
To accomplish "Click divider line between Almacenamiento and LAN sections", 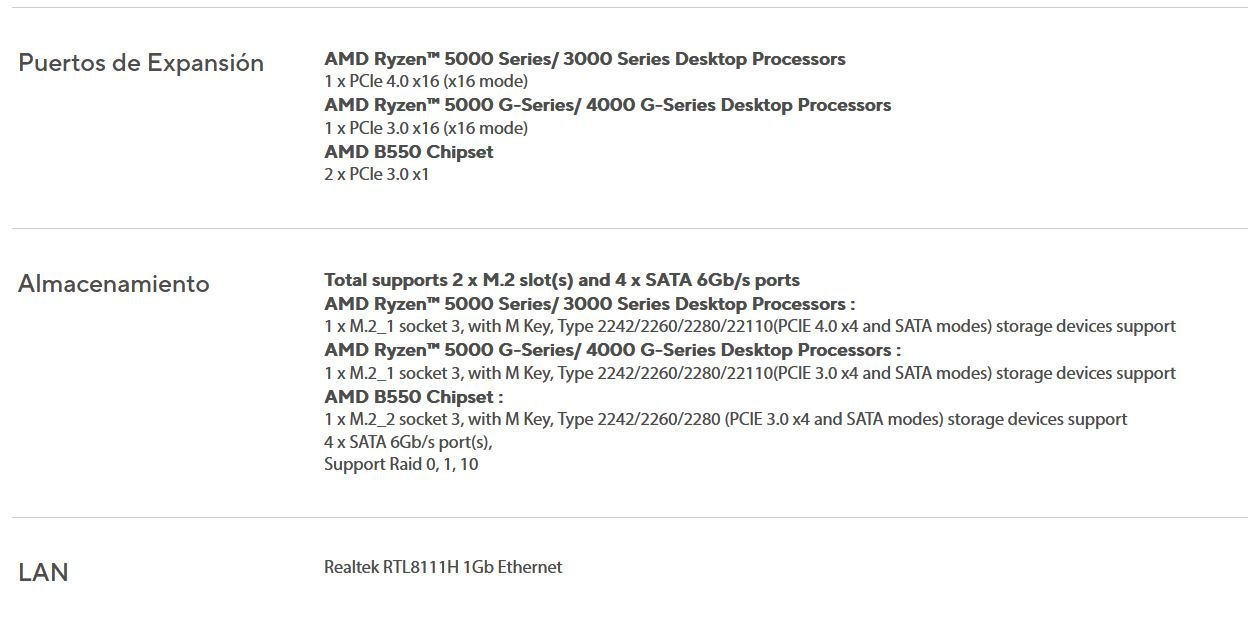I will click(629, 517).
